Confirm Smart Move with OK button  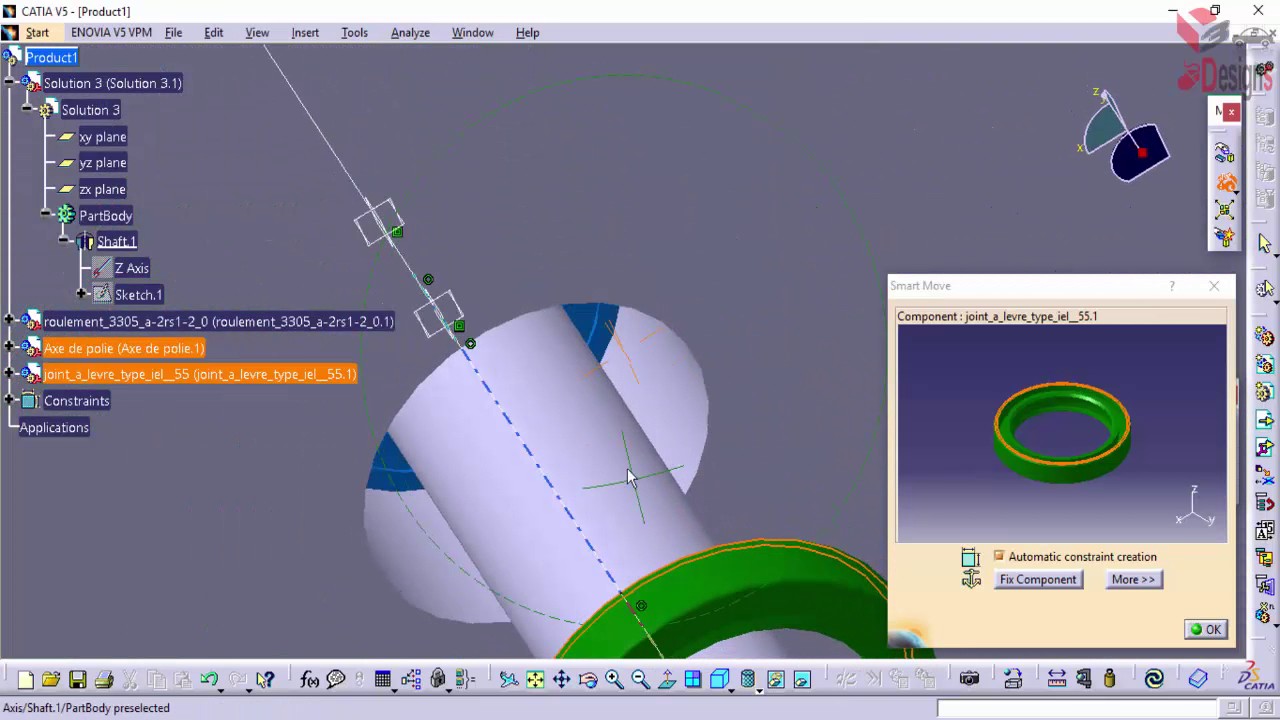1205,629
